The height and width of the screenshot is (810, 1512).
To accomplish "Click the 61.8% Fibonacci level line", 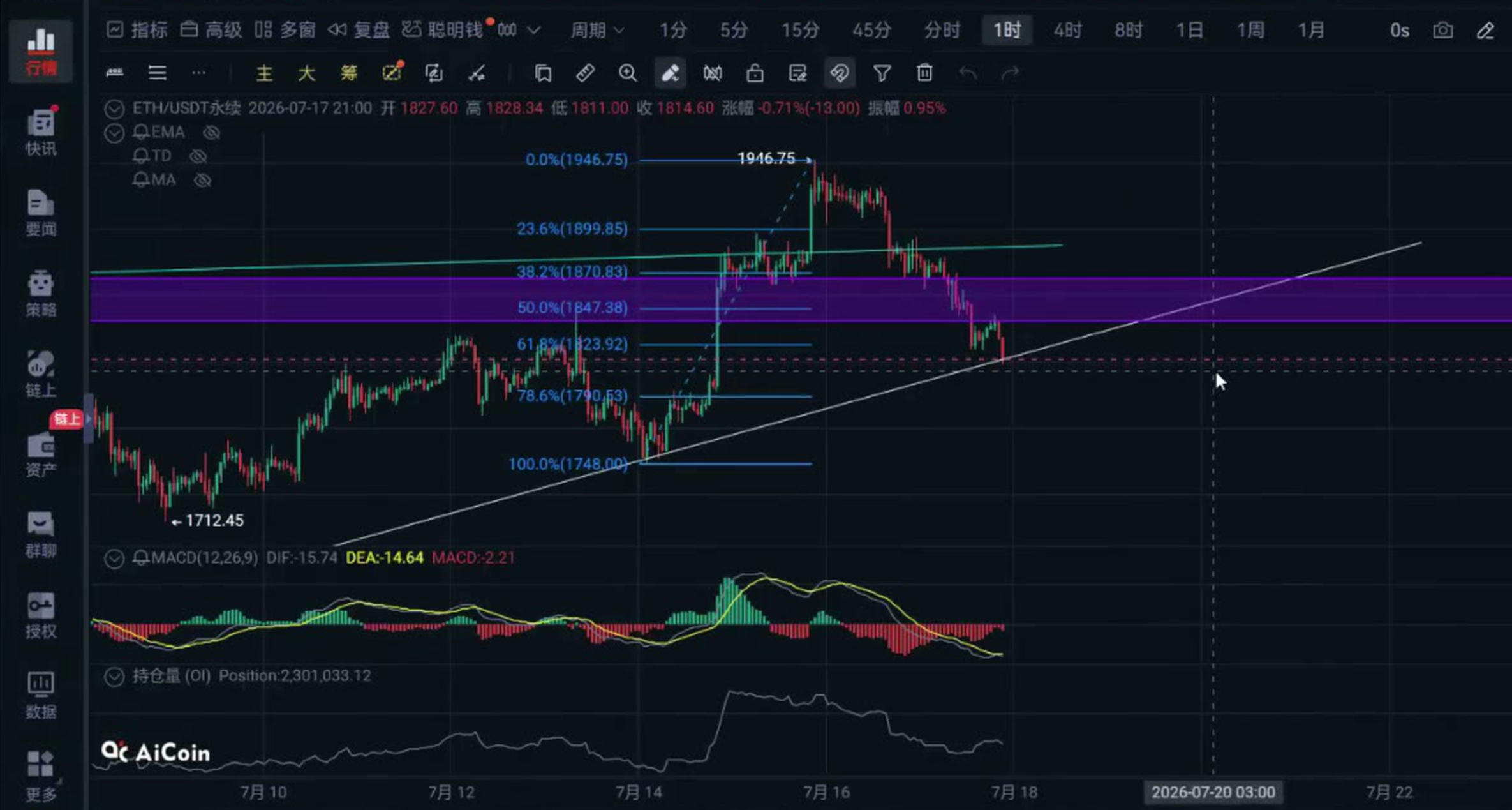I will [725, 345].
